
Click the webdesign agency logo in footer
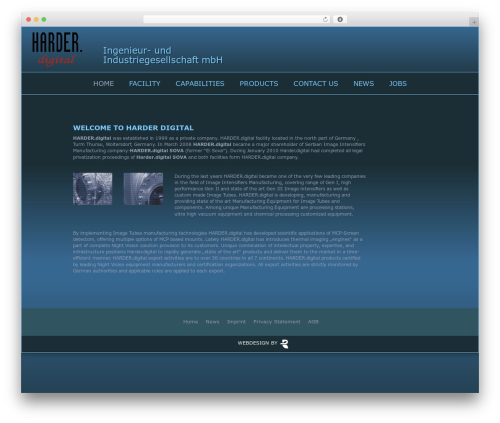(285, 344)
